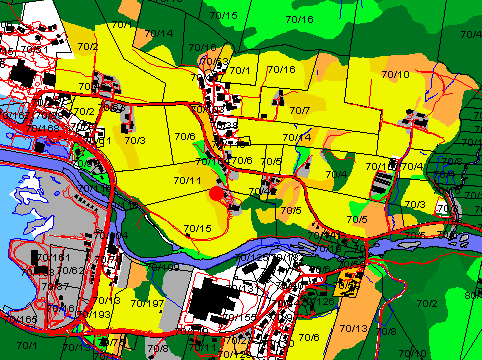Viewport: 482px width, 360px height.
Task: Select parcel label 70/165 at lower left
Action: click(x=21, y=320)
